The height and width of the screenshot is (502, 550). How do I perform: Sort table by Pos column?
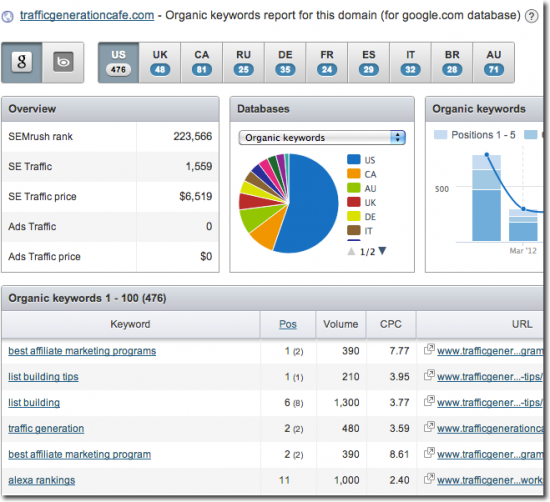tap(288, 324)
